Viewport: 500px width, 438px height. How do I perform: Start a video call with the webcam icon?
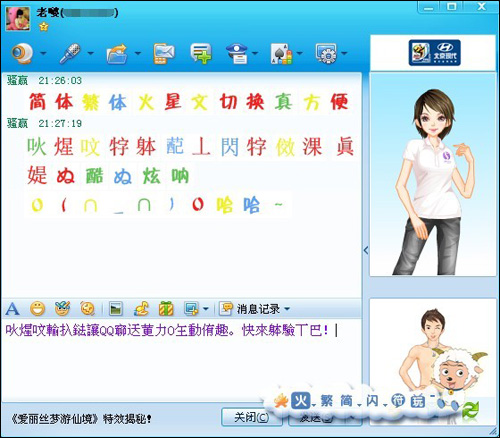click(22, 53)
